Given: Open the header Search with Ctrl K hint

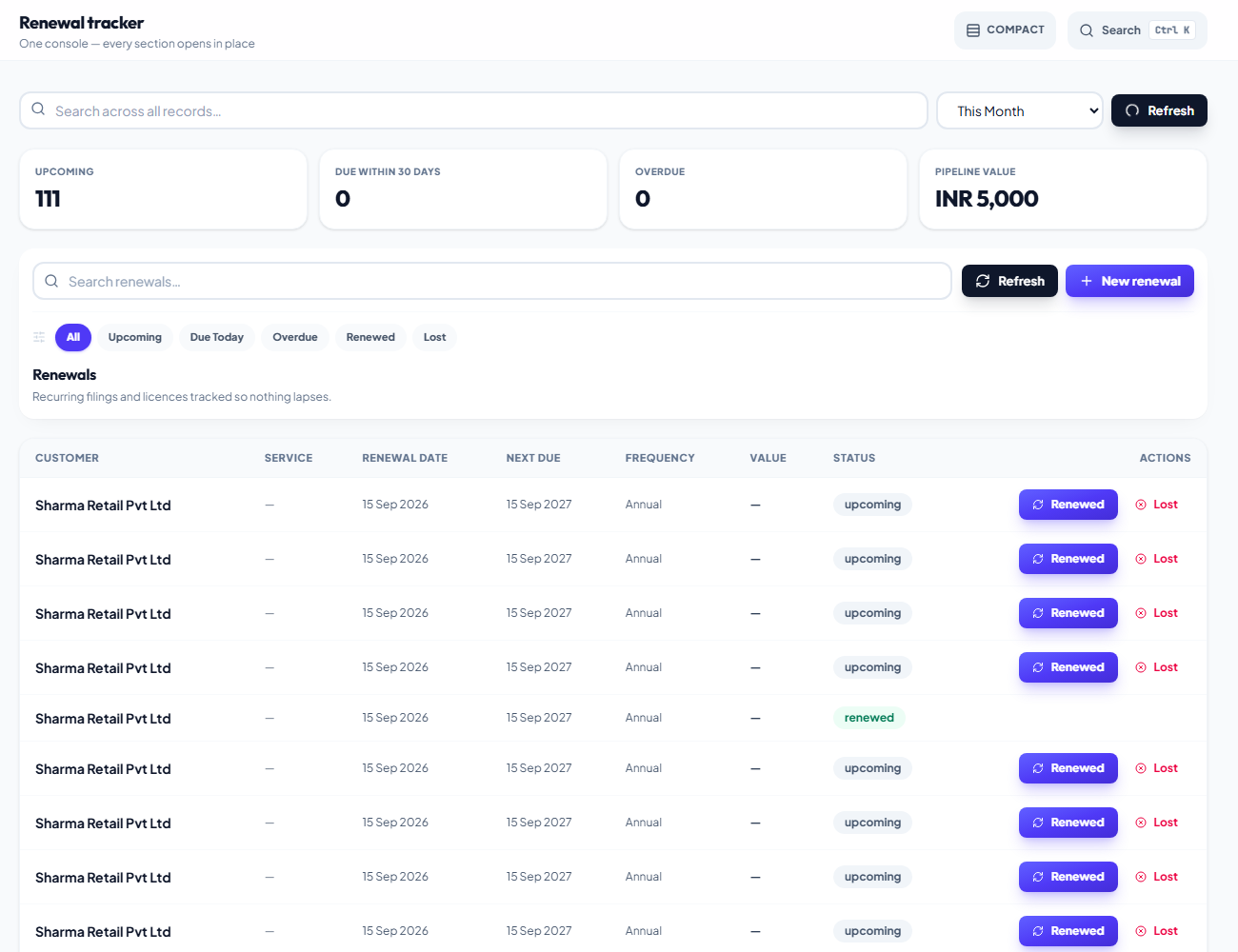Looking at the screenshot, I should coord(1137,30).
